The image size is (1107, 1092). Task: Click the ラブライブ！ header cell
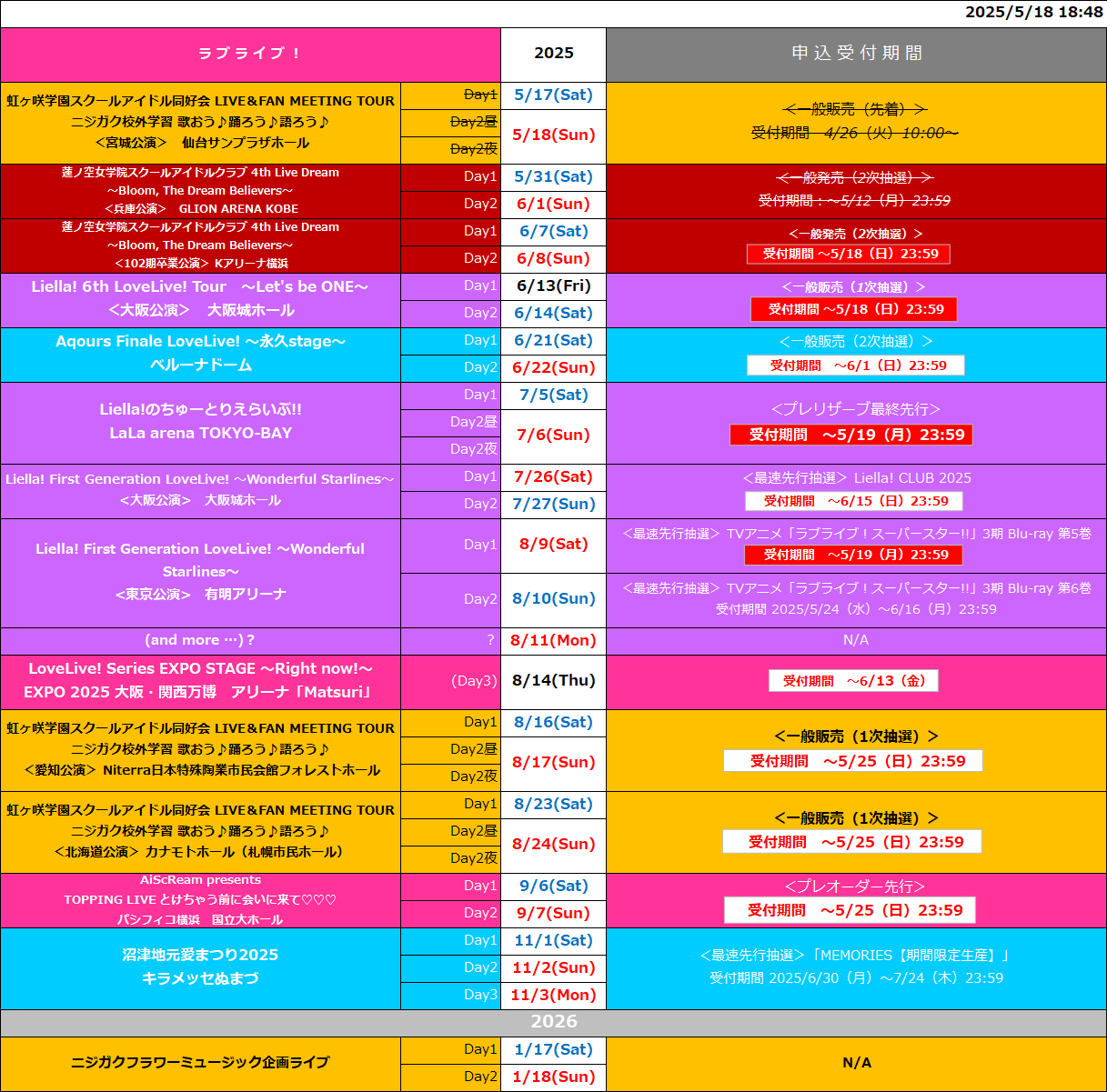(250, 55)
